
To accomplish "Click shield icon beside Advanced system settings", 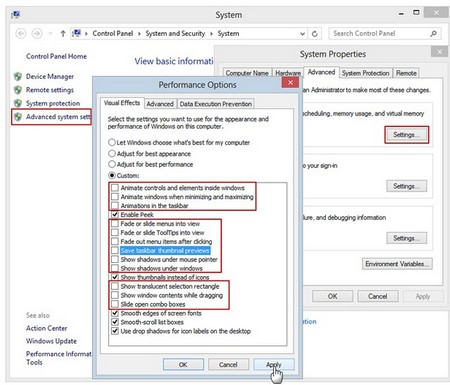I will [x=18, y=117].
